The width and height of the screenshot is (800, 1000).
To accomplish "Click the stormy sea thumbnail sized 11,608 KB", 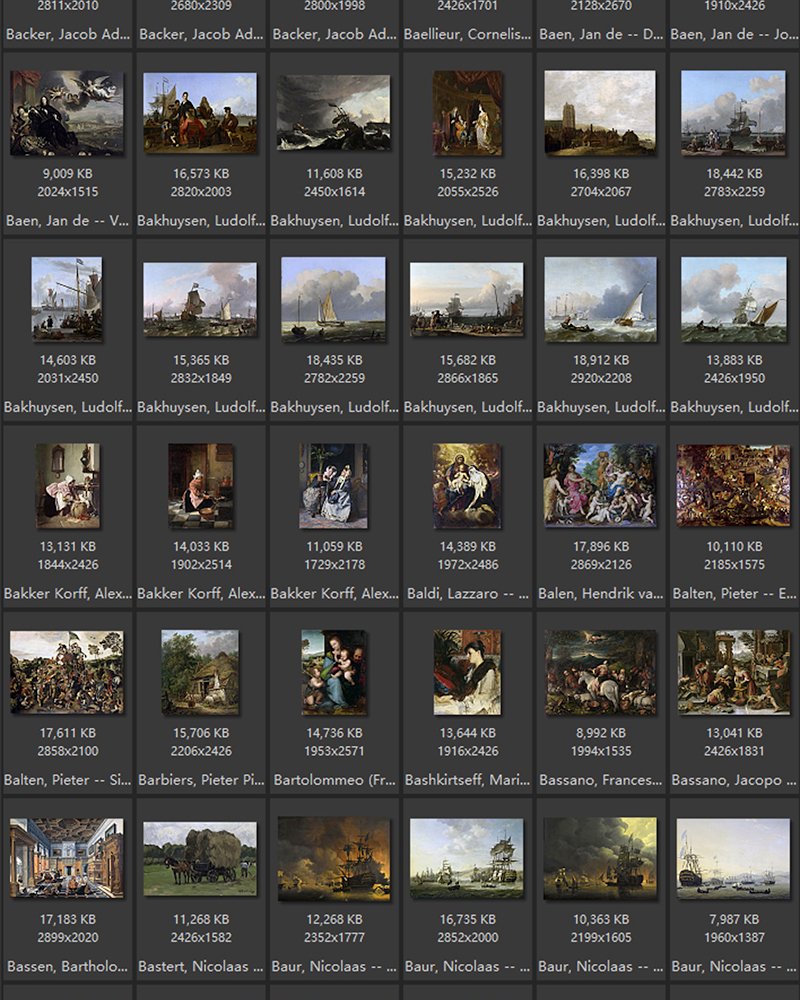I will tap(333, 113).
